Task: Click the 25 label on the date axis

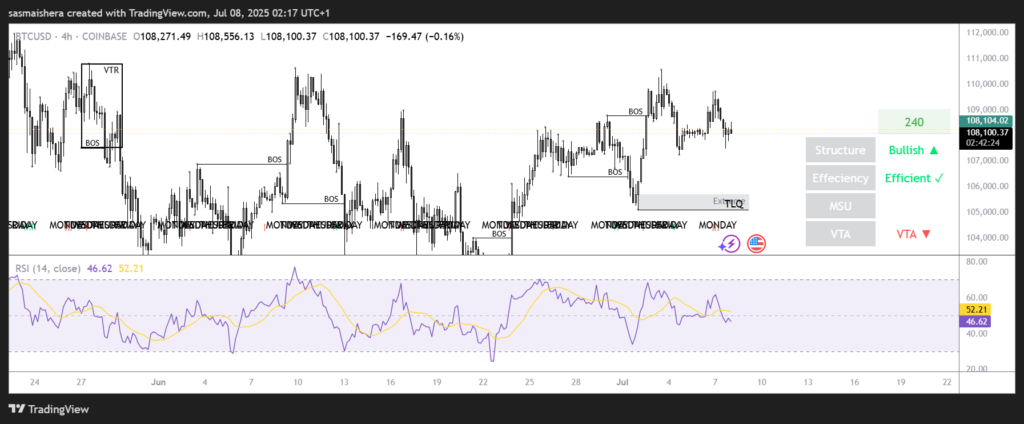Action: pos(530,382)
